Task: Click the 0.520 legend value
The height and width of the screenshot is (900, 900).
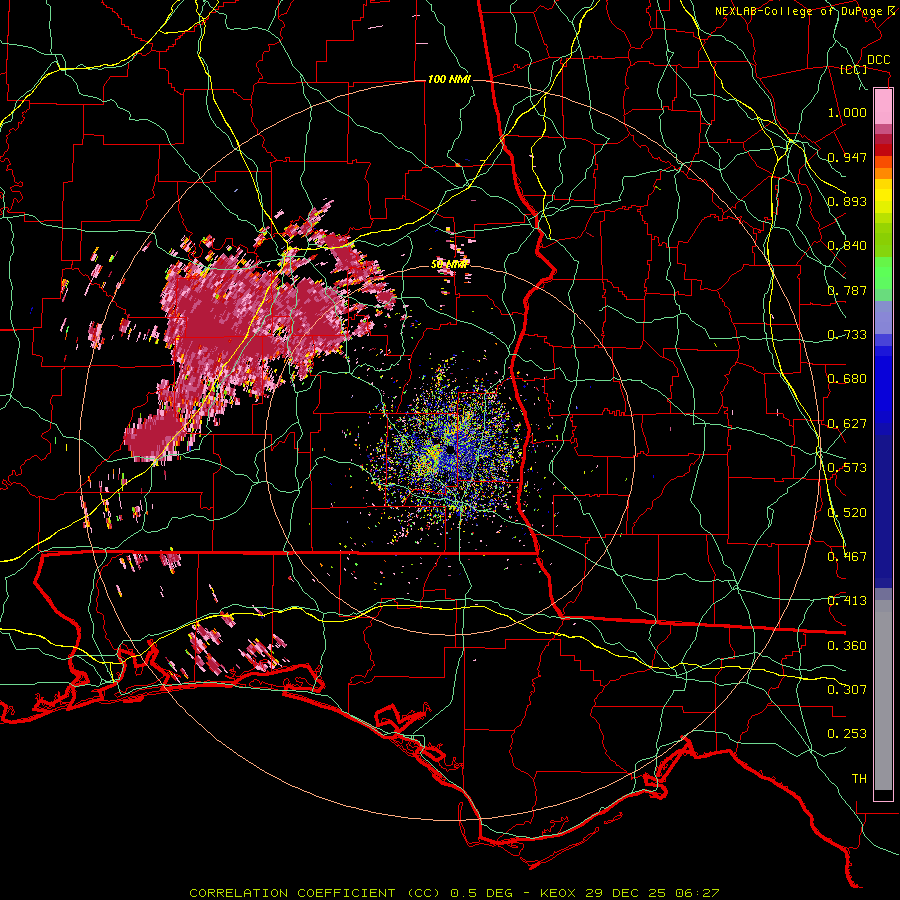Action: pyautogui.click(x=847, y=513)
